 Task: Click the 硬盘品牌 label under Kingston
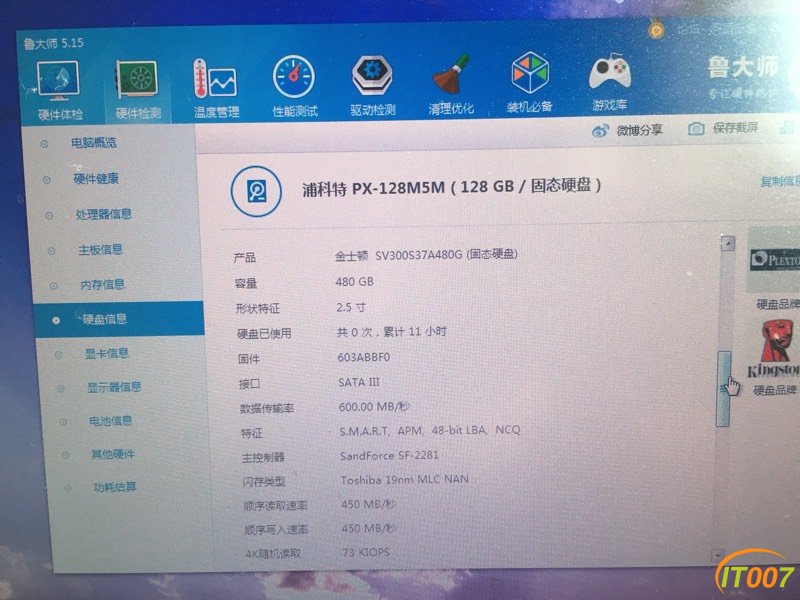tap(775, 390)
